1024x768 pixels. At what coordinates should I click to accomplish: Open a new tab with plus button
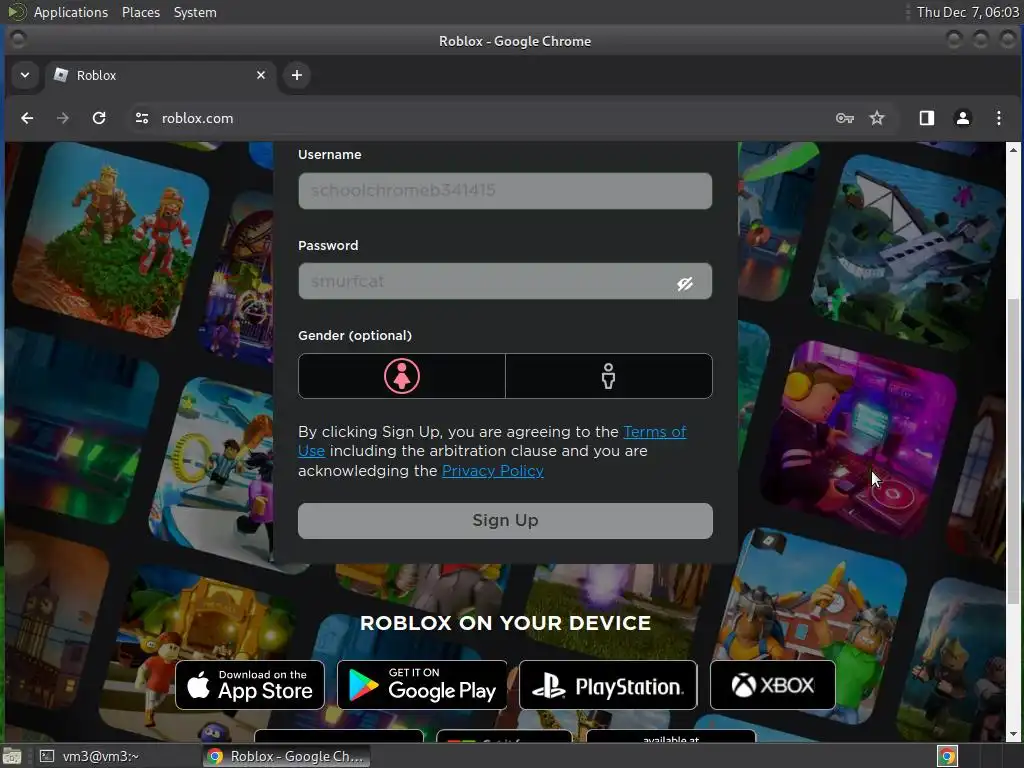point(296,75)
